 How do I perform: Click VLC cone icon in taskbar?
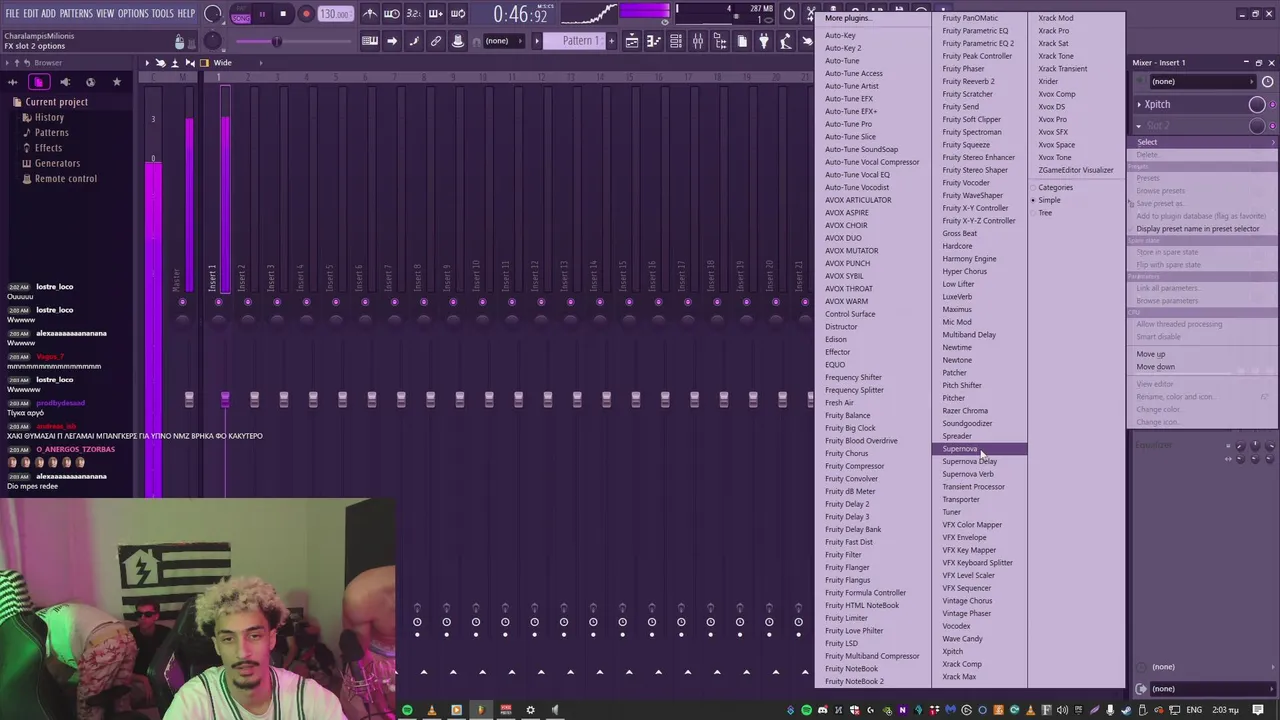point(432,711)
